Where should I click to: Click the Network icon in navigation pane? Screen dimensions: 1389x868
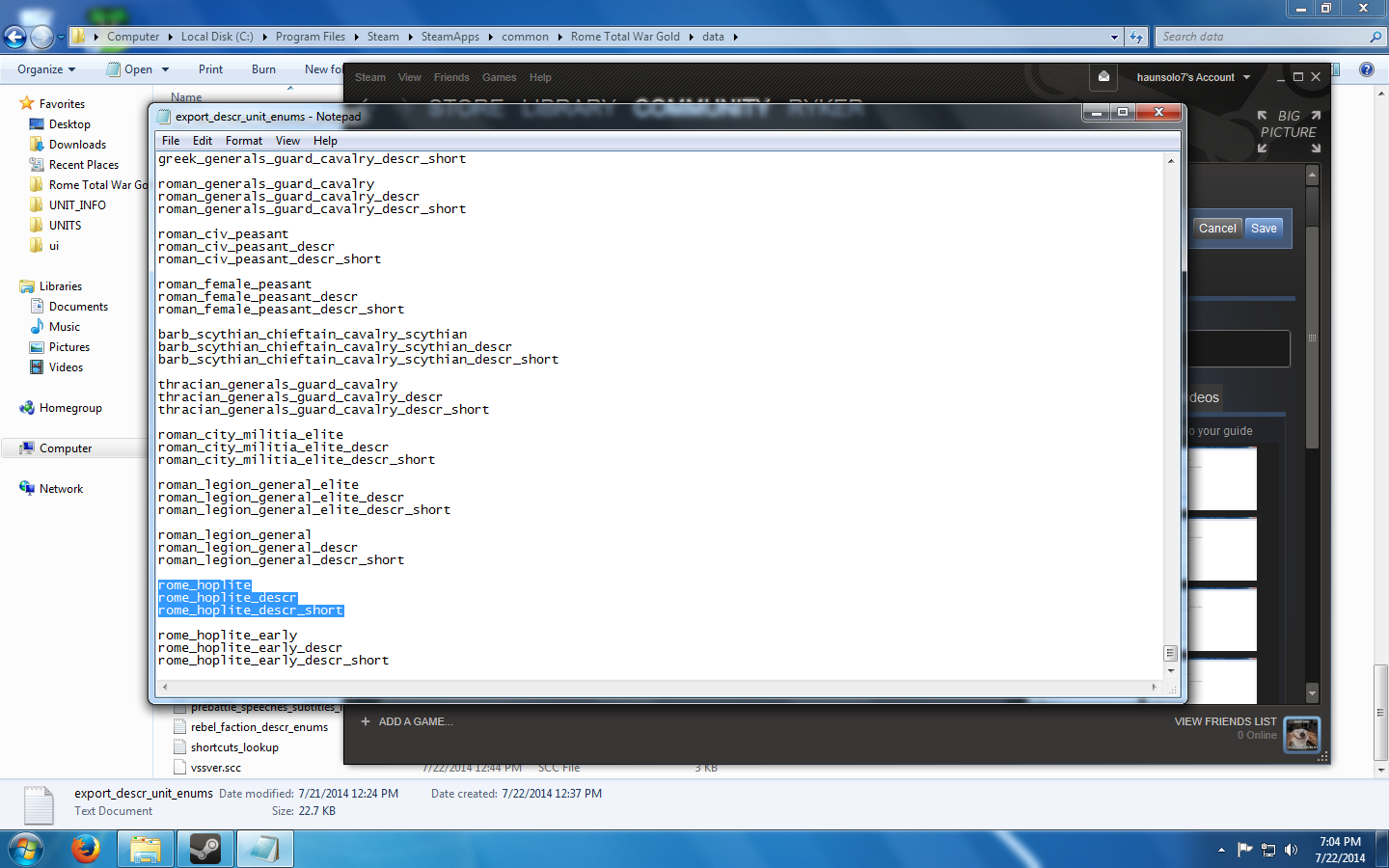pyautogui.click(x=27, y=489)
